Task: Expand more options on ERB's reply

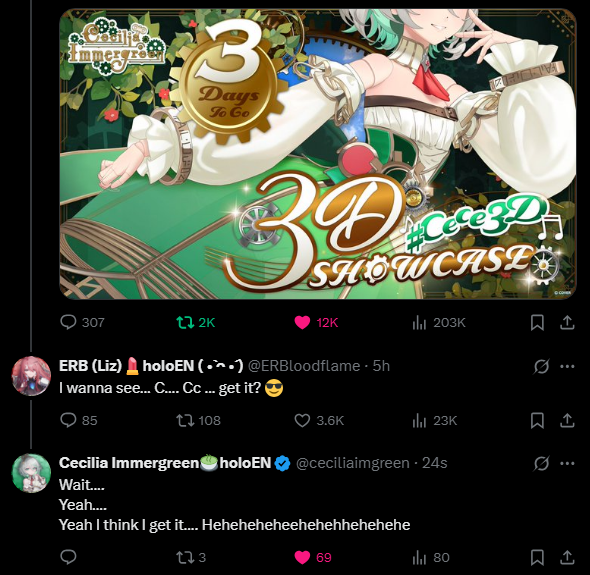Action: point(567,366)
